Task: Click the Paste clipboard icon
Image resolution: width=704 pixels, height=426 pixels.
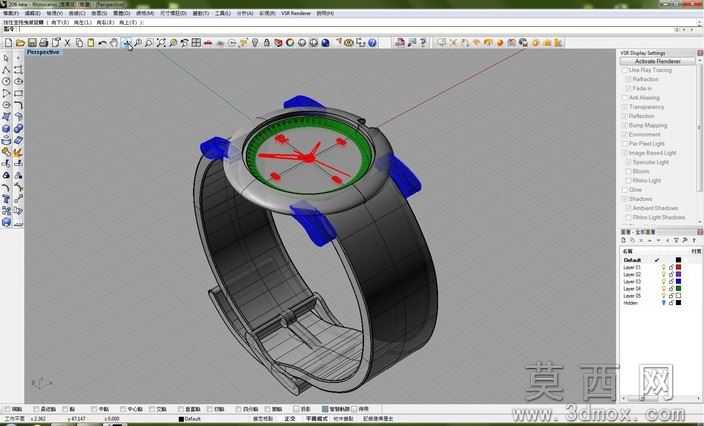Action: (x=91, y=43)
